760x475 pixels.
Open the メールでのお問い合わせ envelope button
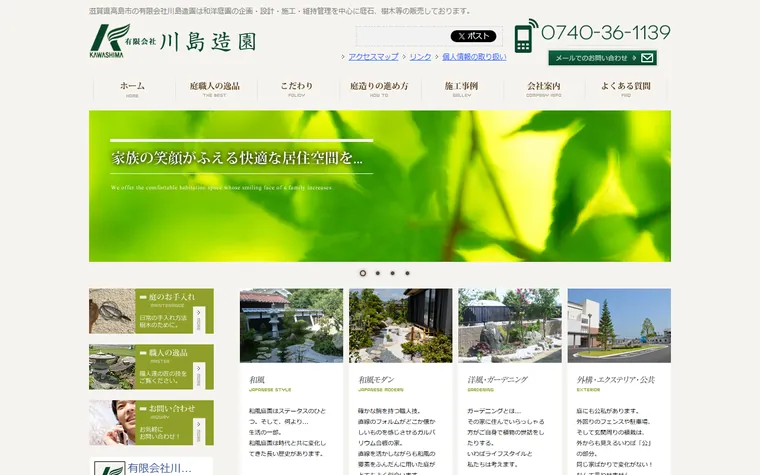[x=602, y=58]
